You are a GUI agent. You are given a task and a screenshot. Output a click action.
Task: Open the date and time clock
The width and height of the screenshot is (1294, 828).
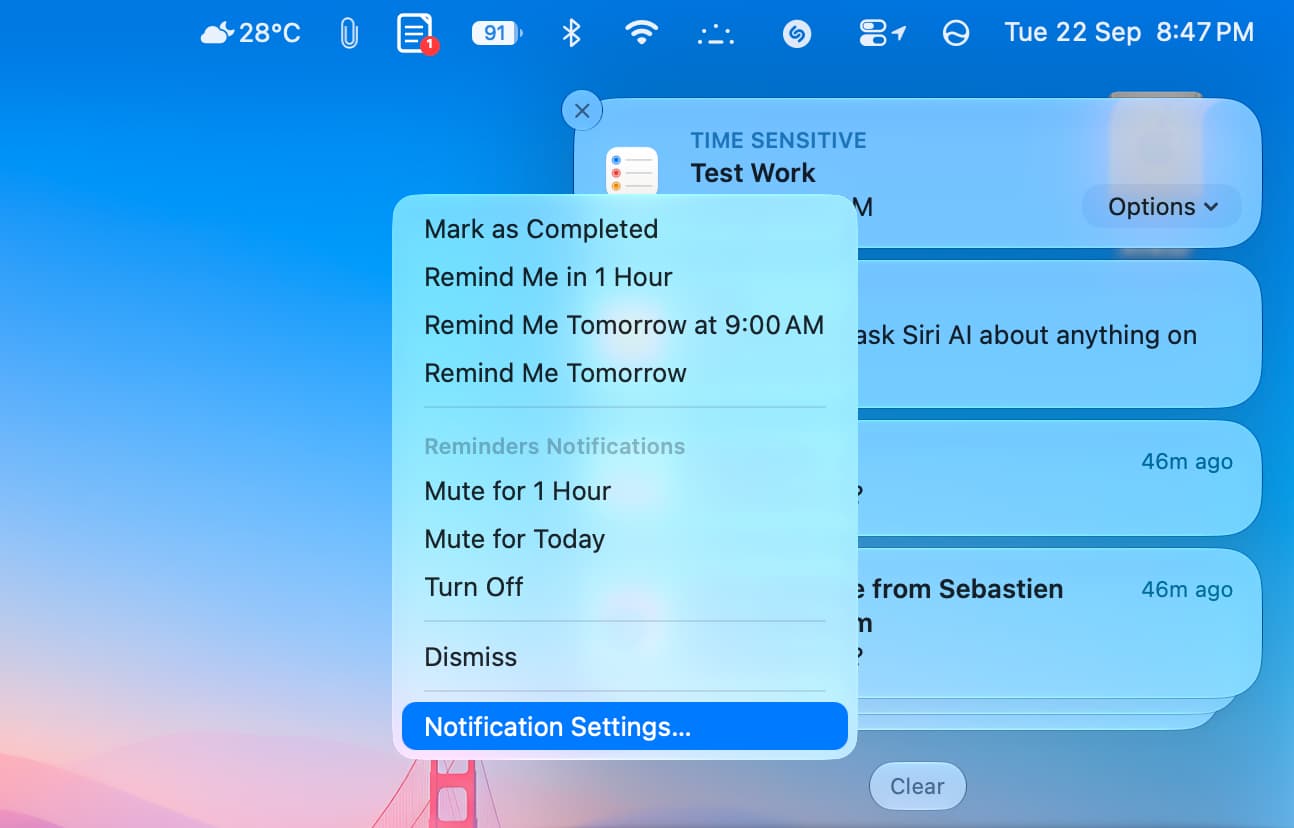coord(1129,33)
